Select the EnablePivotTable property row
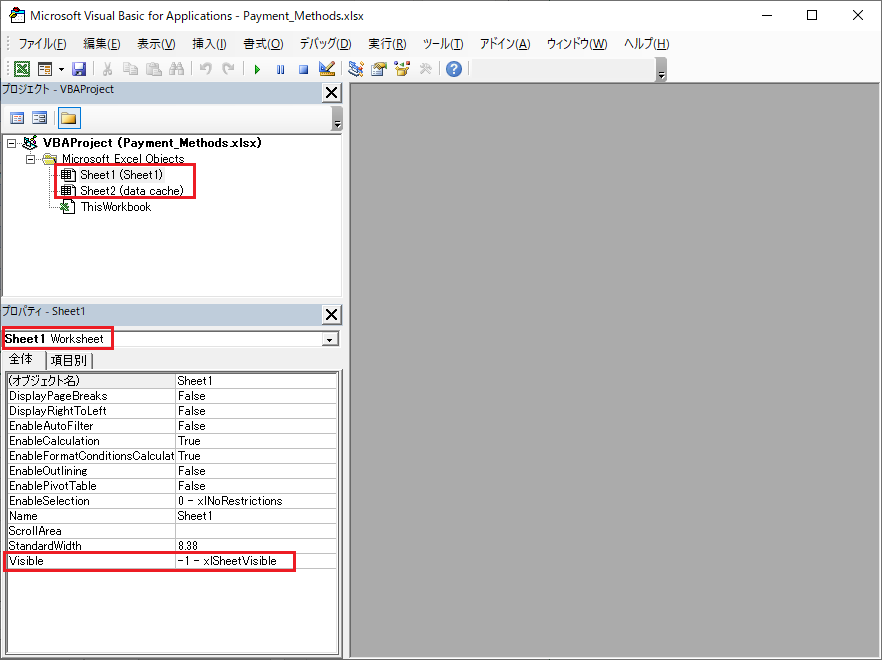The width and height of the screenshot is (882, 660). point(172,486)
